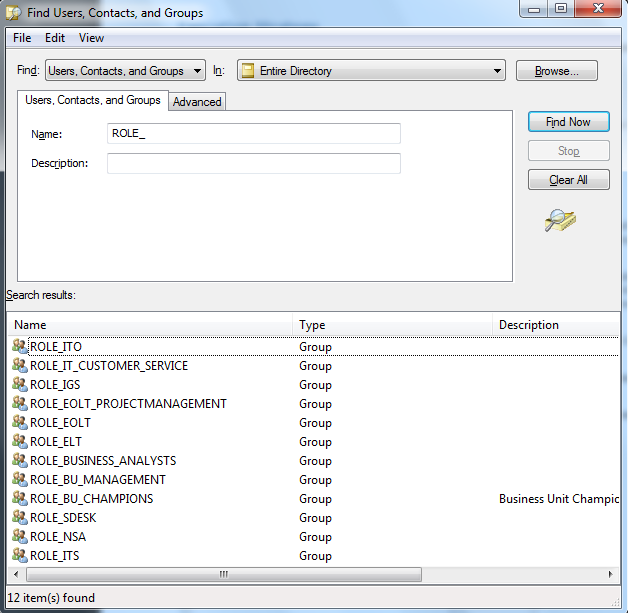Click the ROLE_ITO group icon
628x613 pixels.
[x=19, y=346]
